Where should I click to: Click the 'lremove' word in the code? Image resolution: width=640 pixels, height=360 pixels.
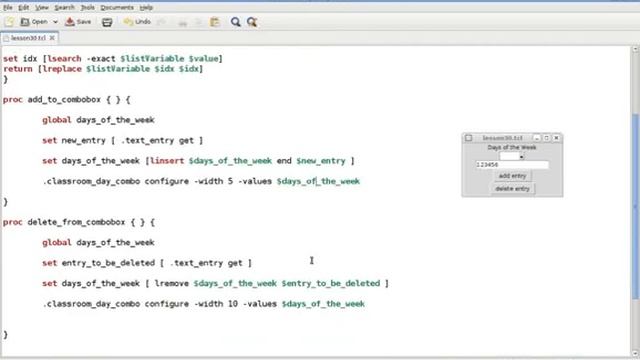click(x=171, y=283)
